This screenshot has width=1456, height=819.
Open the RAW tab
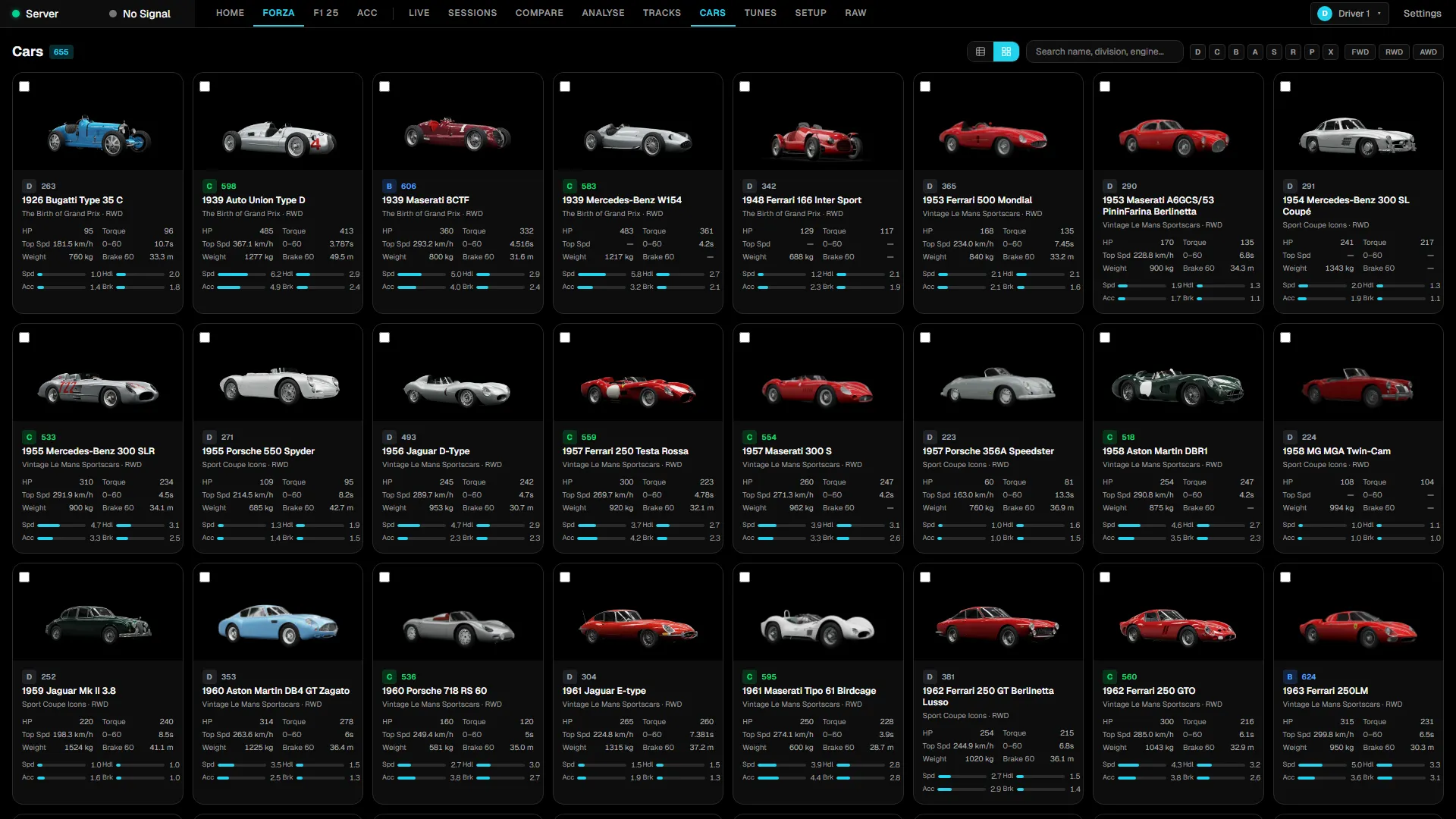[x=855, y=13]
